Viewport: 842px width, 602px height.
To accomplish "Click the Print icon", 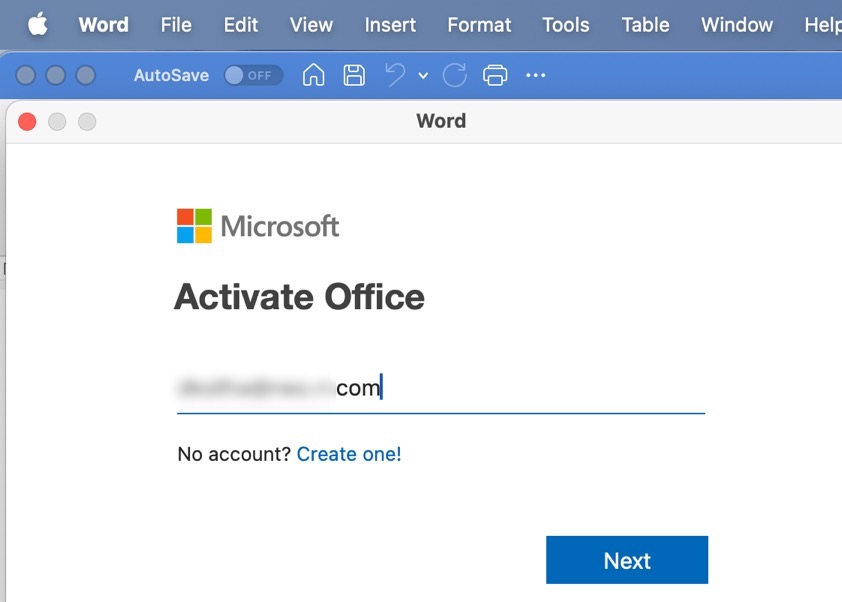I will (495, 75).
